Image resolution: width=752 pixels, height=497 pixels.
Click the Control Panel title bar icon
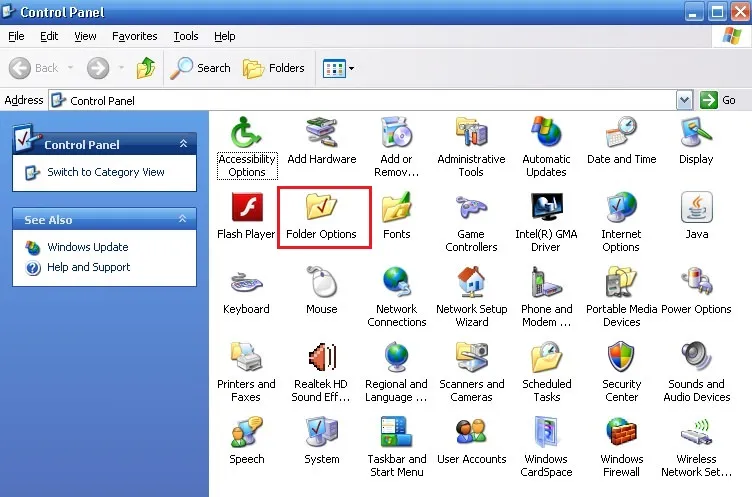tap(8, 11)
